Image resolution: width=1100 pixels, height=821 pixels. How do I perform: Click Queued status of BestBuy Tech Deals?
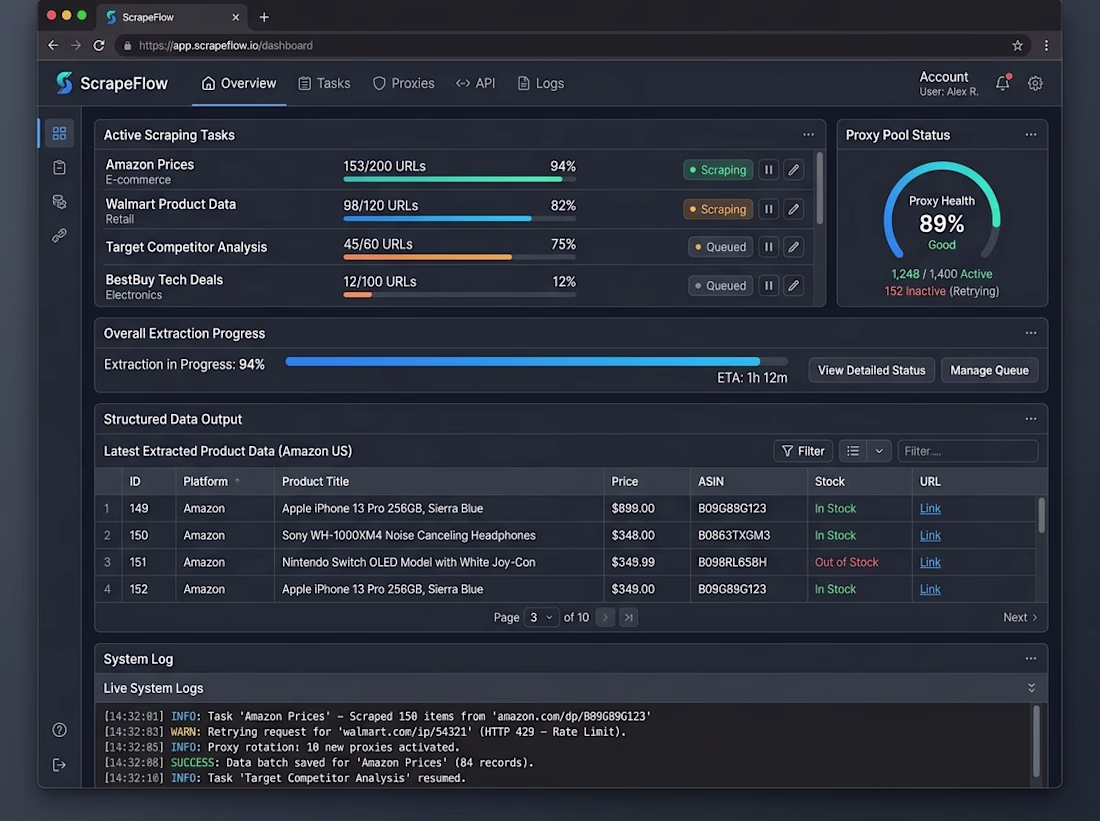pyautogui.click(x=720, y=286)
